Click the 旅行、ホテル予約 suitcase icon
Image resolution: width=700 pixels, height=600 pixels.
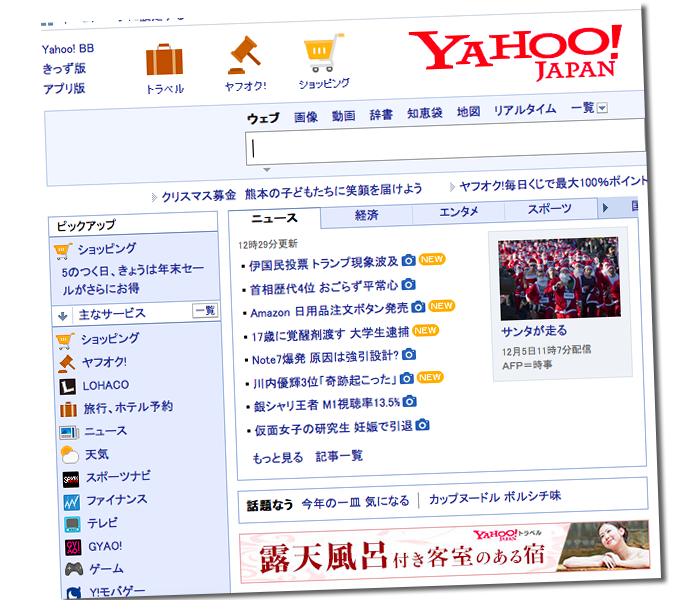click(68, 409)
